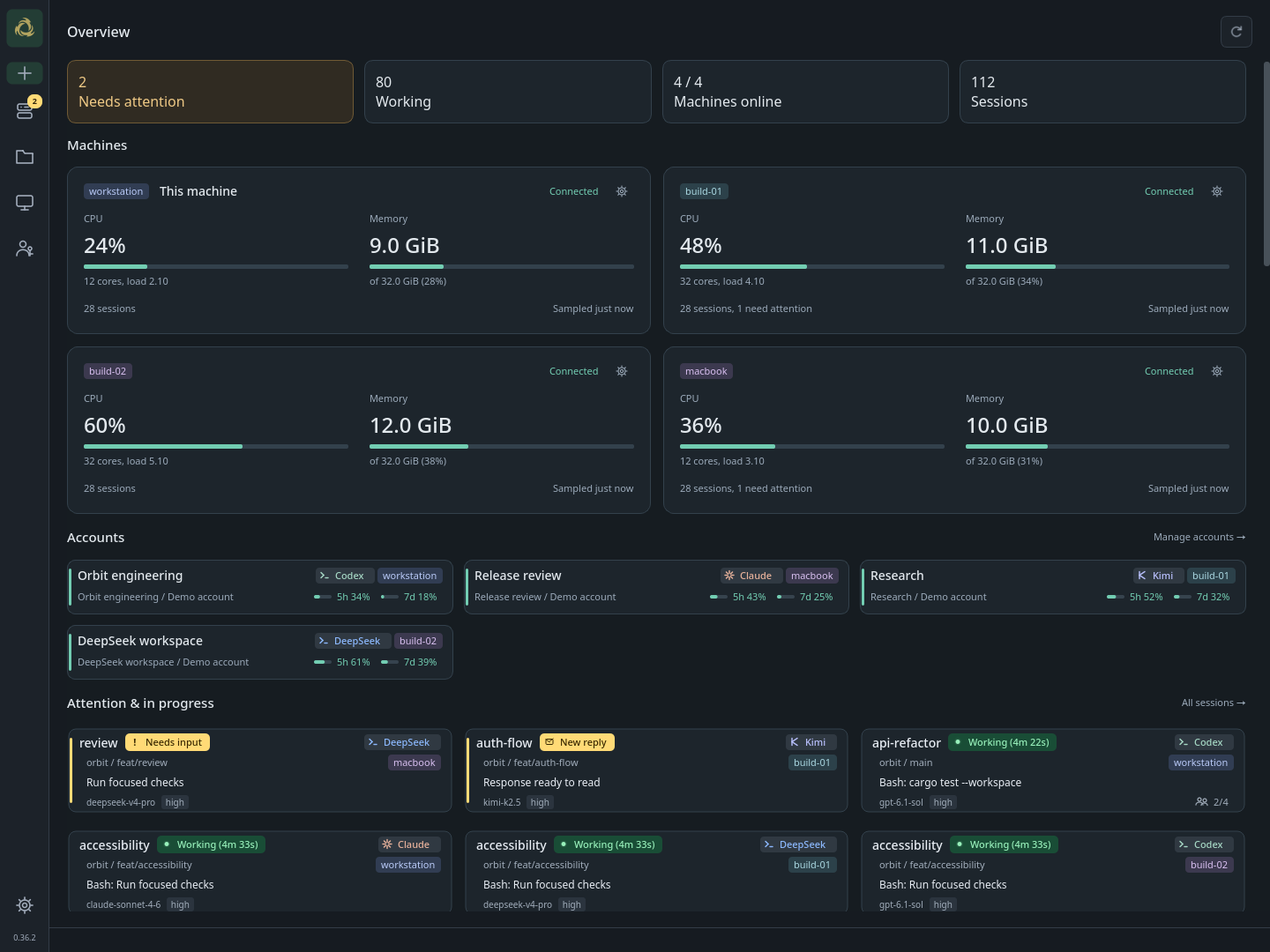Open the auth-flow session card
Screen dimensions: 1270x952
[656, 770]
